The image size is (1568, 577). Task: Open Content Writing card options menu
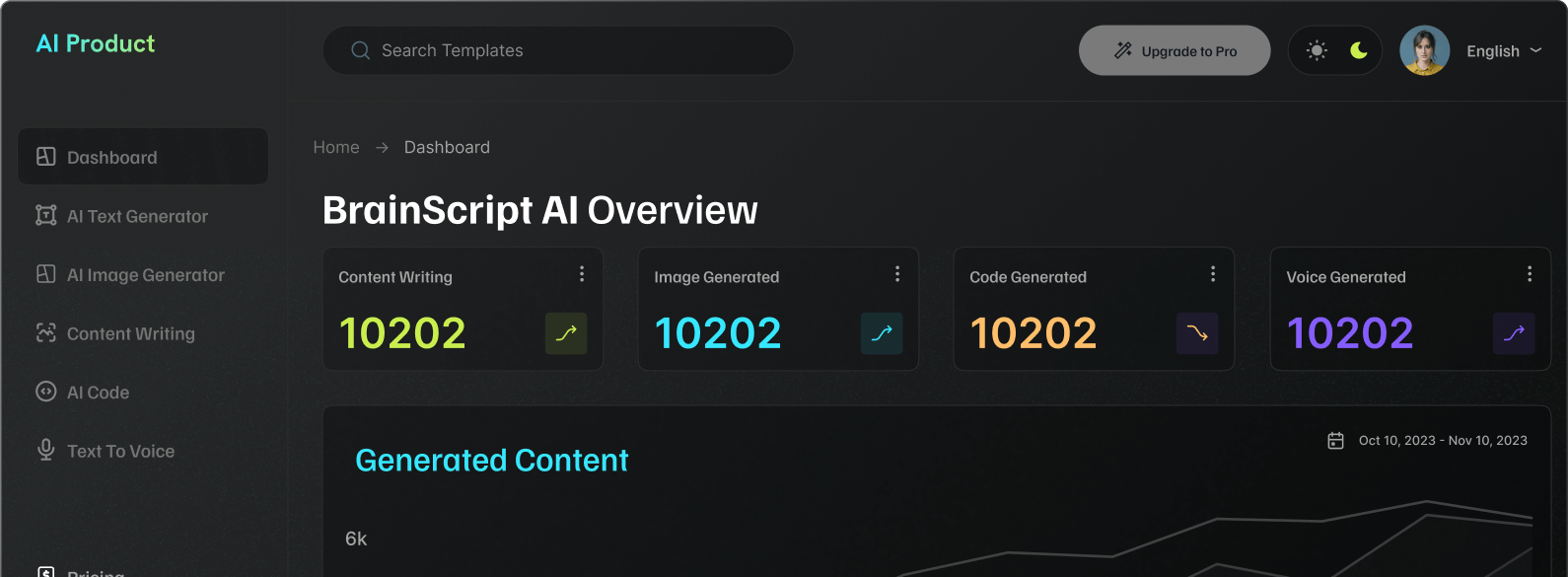click(582, 274)
